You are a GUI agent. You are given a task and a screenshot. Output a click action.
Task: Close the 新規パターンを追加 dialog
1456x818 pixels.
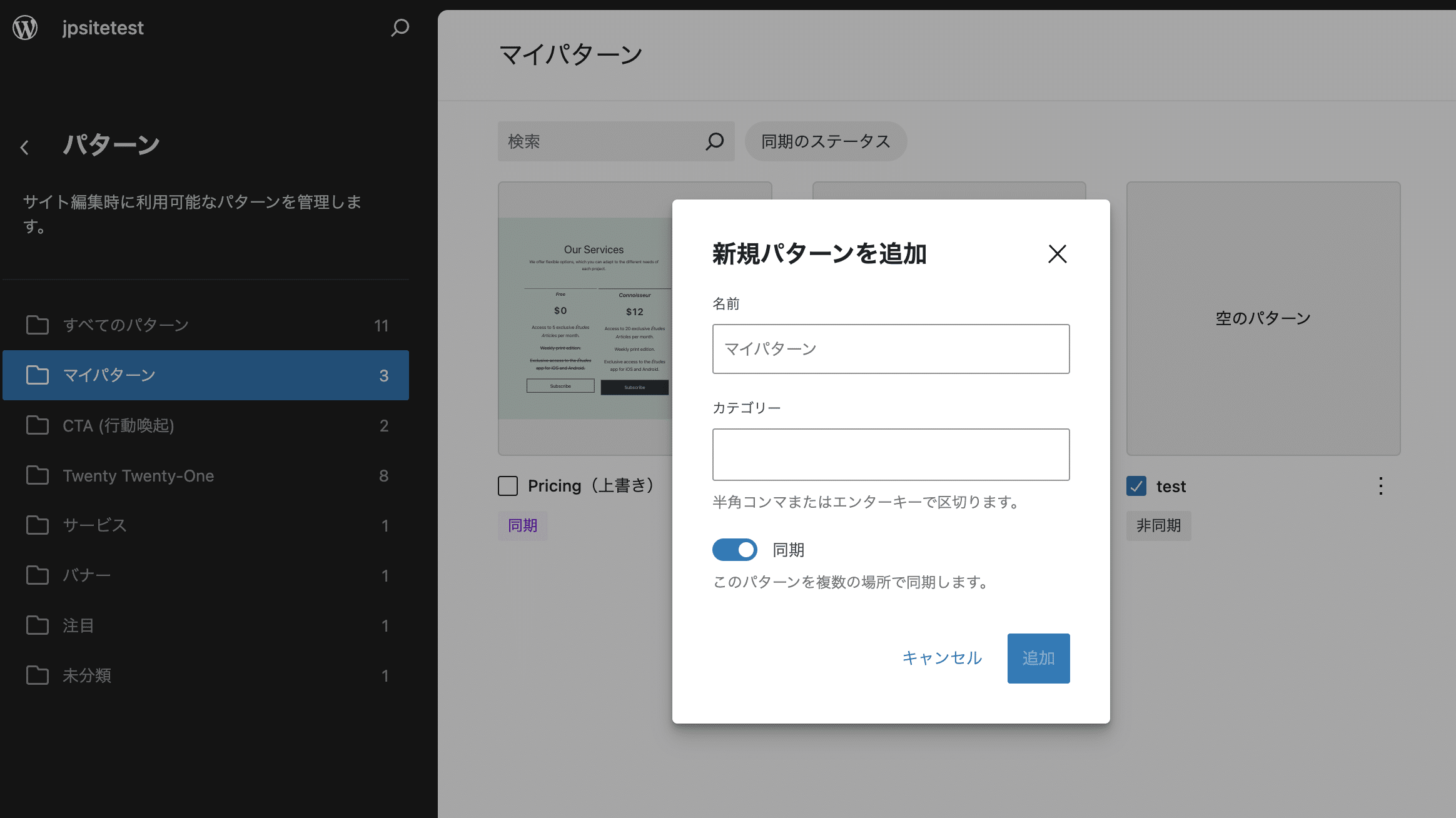click(1057, 254)
